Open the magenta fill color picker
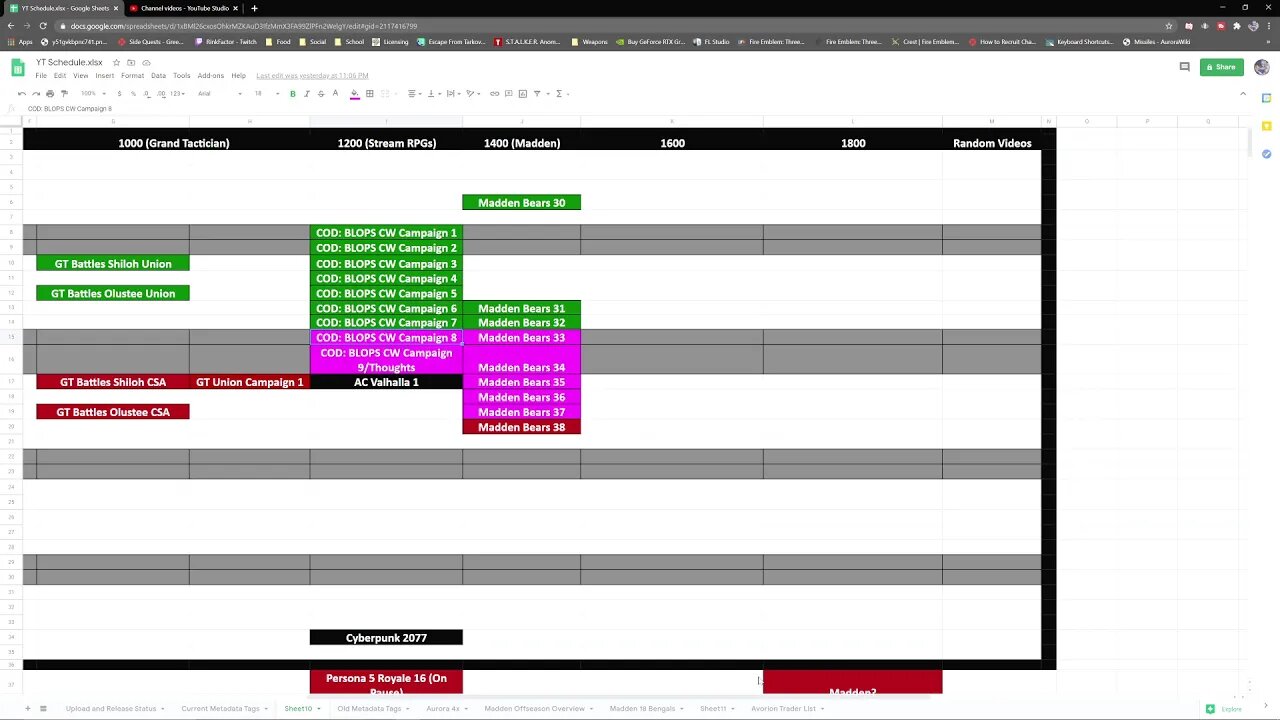The width and height of the screenshot is (1280, 720). [354, 94]
